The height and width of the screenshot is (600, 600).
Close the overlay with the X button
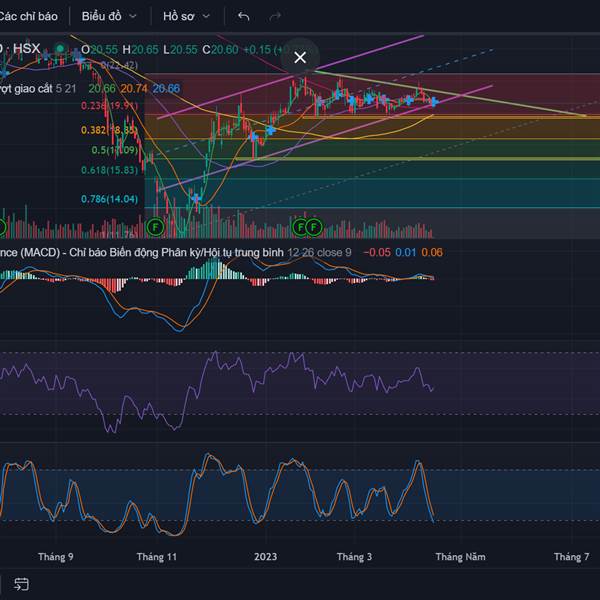click(300, 57)
